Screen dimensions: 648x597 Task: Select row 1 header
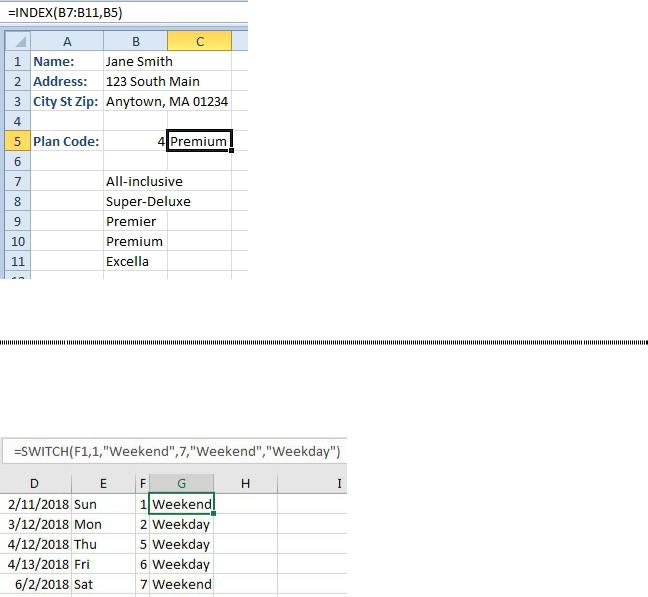[17, 61]
